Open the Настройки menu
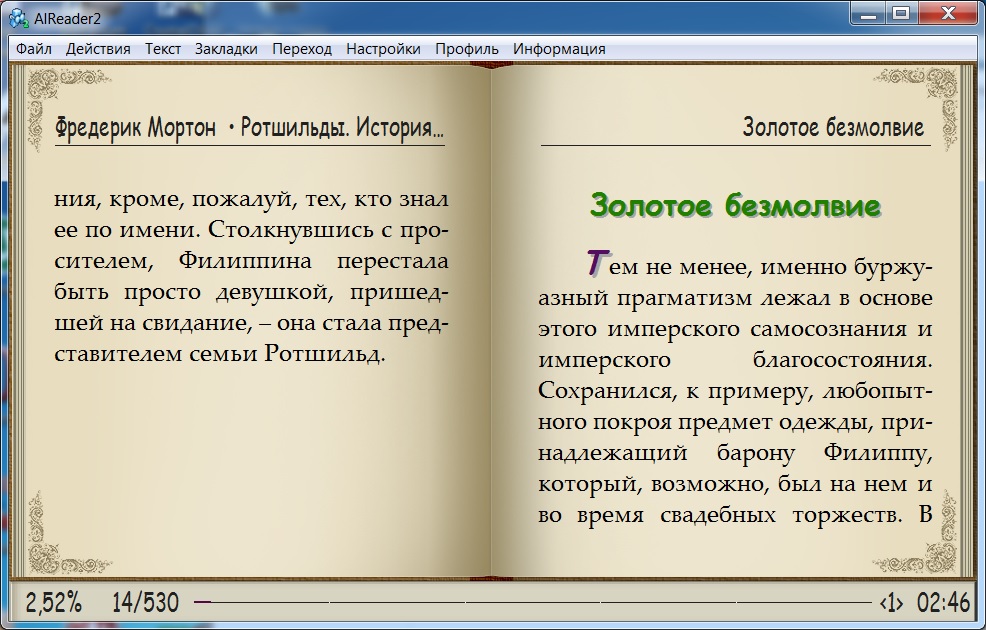This screenshot has height=630, width=986. 384,49
